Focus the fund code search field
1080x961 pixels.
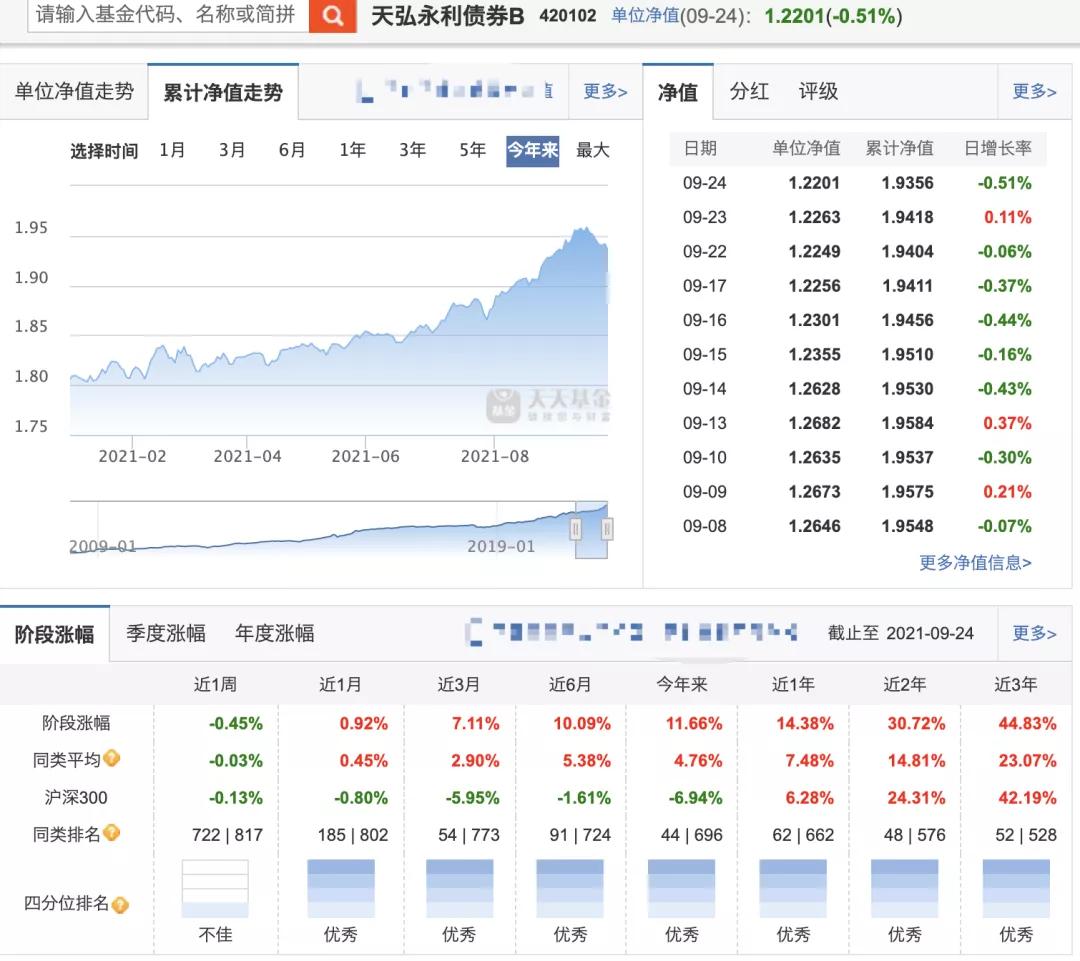(x=168, y=15)
